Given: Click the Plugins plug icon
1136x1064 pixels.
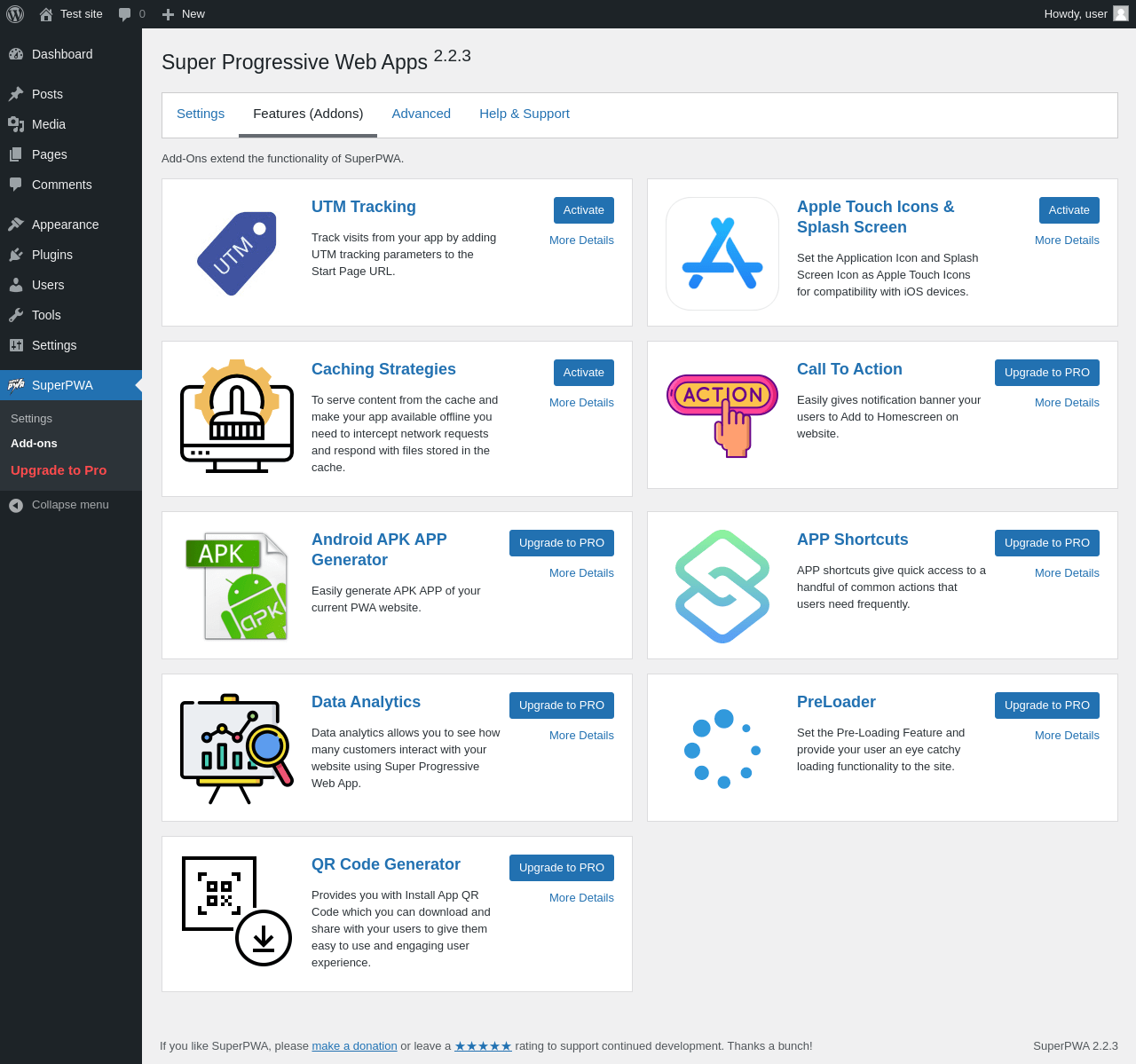Looking at the screenshot, I should coord(16,255).
